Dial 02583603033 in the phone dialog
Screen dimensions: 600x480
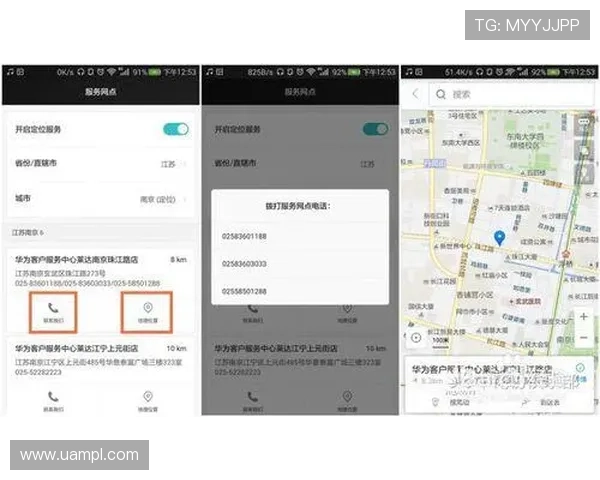click(244, 264)
